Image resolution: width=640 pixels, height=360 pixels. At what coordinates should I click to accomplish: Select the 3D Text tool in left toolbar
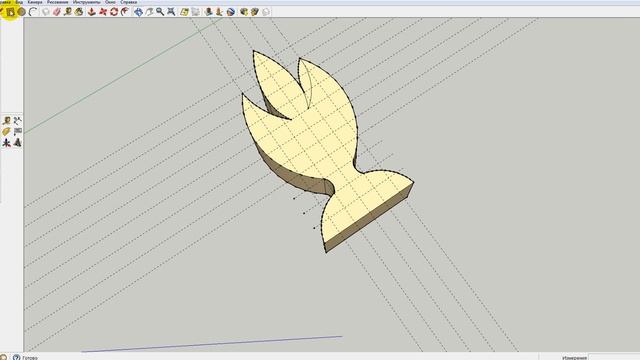[x=18, y=142]
